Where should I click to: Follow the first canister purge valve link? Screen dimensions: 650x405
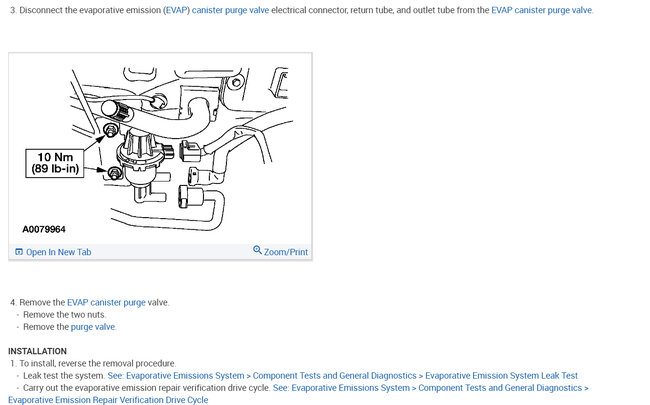[x=230, y=10]
